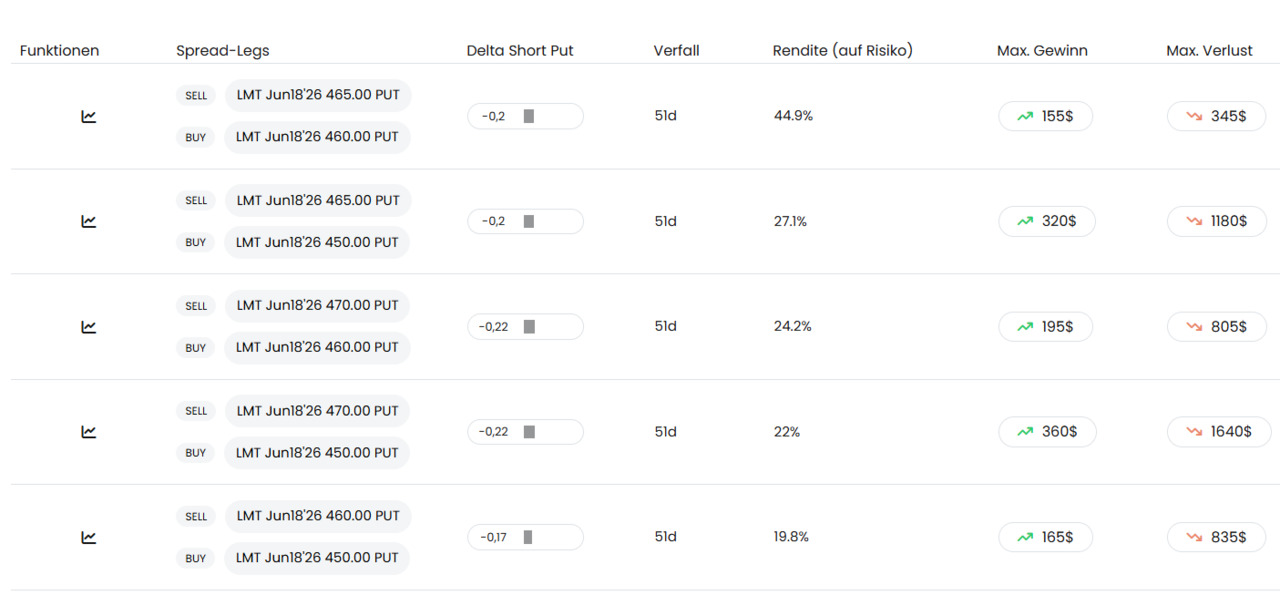The image size is (1280, 616).
Task: Open chart icon for 465/460 put spread
Action: [x=89, y=116]
